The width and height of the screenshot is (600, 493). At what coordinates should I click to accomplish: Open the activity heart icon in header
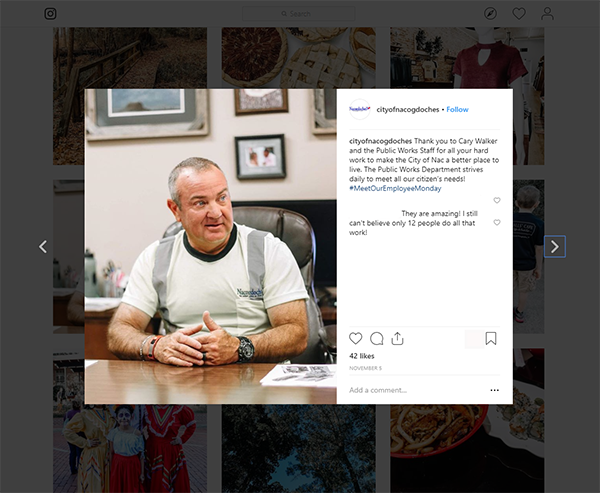519,14
